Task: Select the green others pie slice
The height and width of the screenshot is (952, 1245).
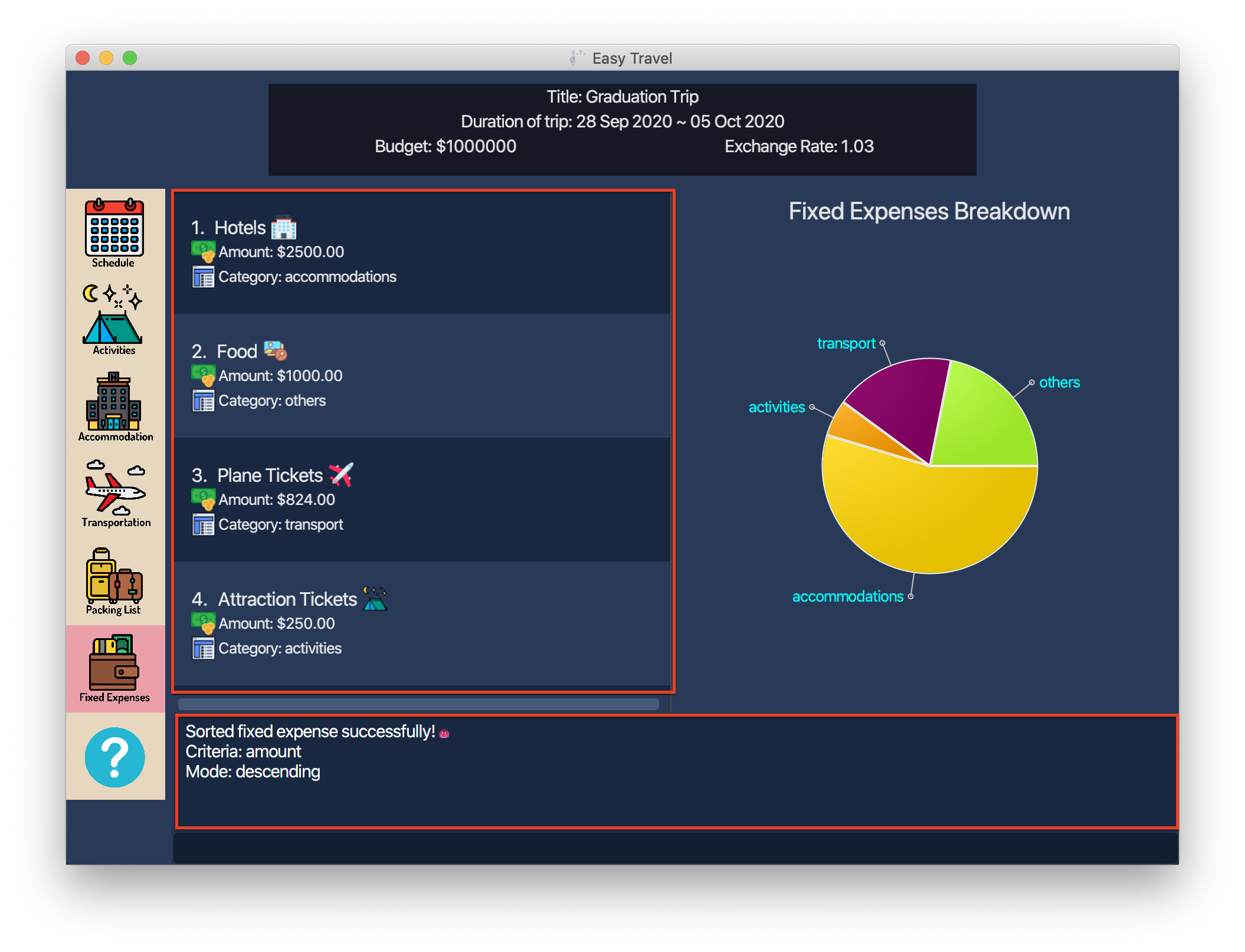Action: click(988, 422)
